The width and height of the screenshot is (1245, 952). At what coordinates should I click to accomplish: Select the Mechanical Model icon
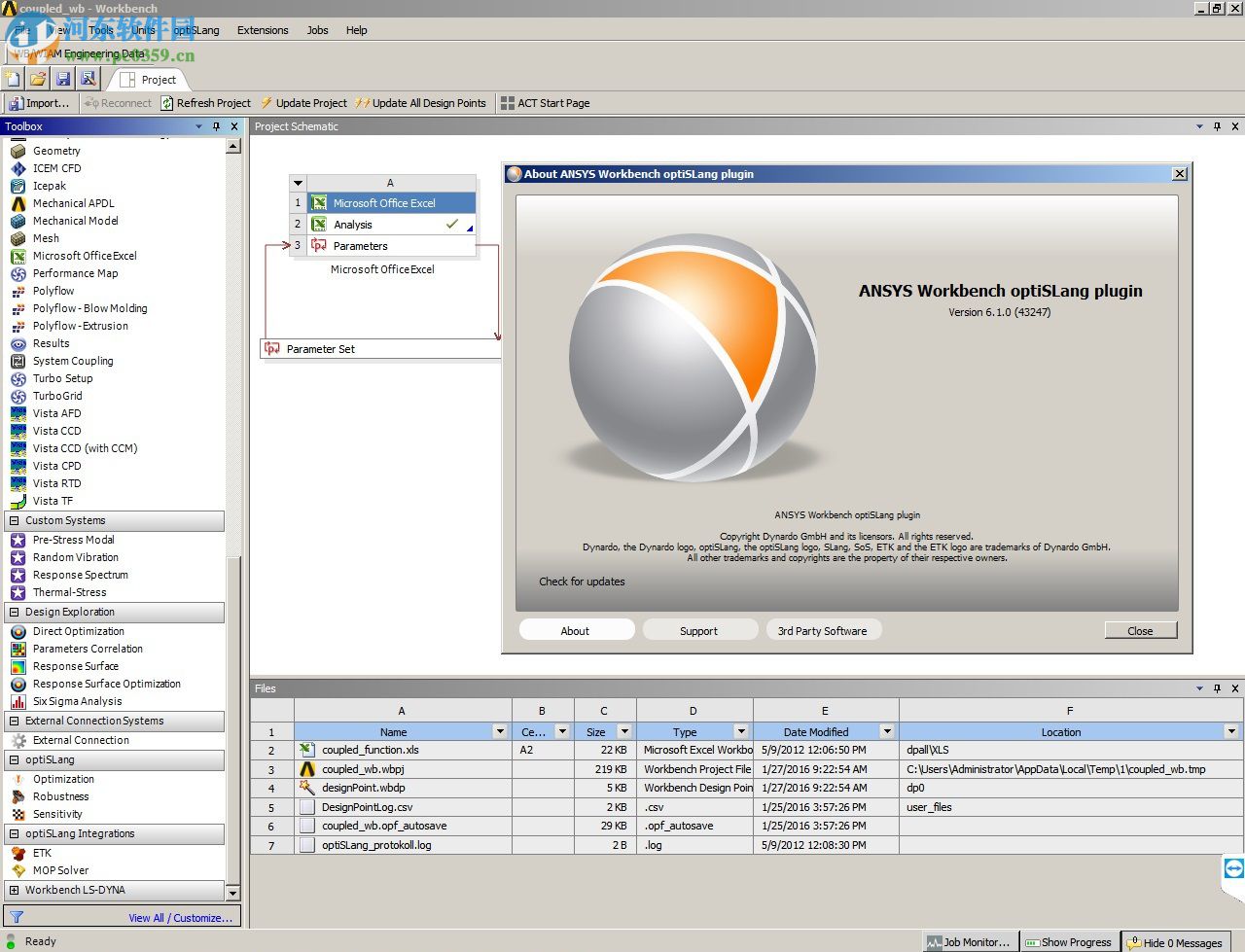[18, 221]
